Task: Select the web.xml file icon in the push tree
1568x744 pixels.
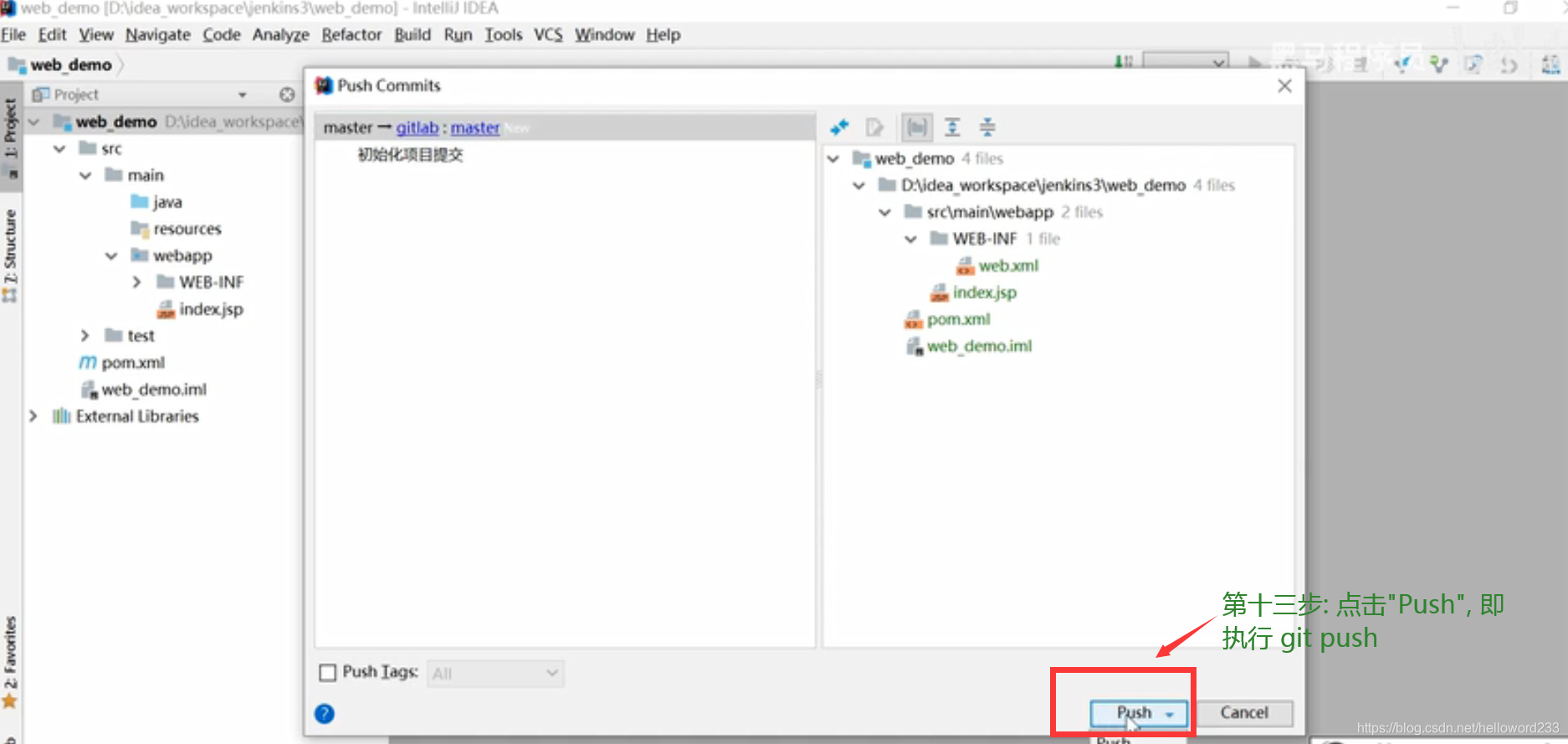Action: (x=965, y=266)
